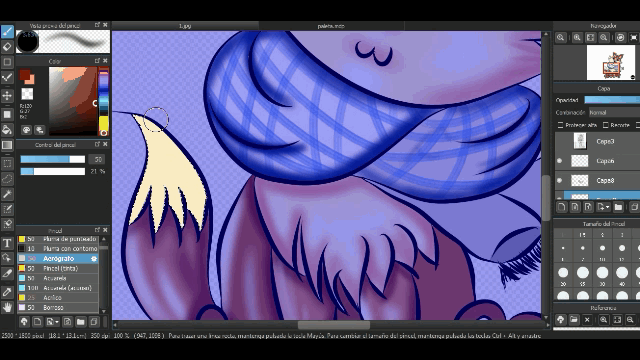Viewport: 640px width, 360px height.
Task: Open add layer dropdown in Capa panel
Action: click(603, 207)
